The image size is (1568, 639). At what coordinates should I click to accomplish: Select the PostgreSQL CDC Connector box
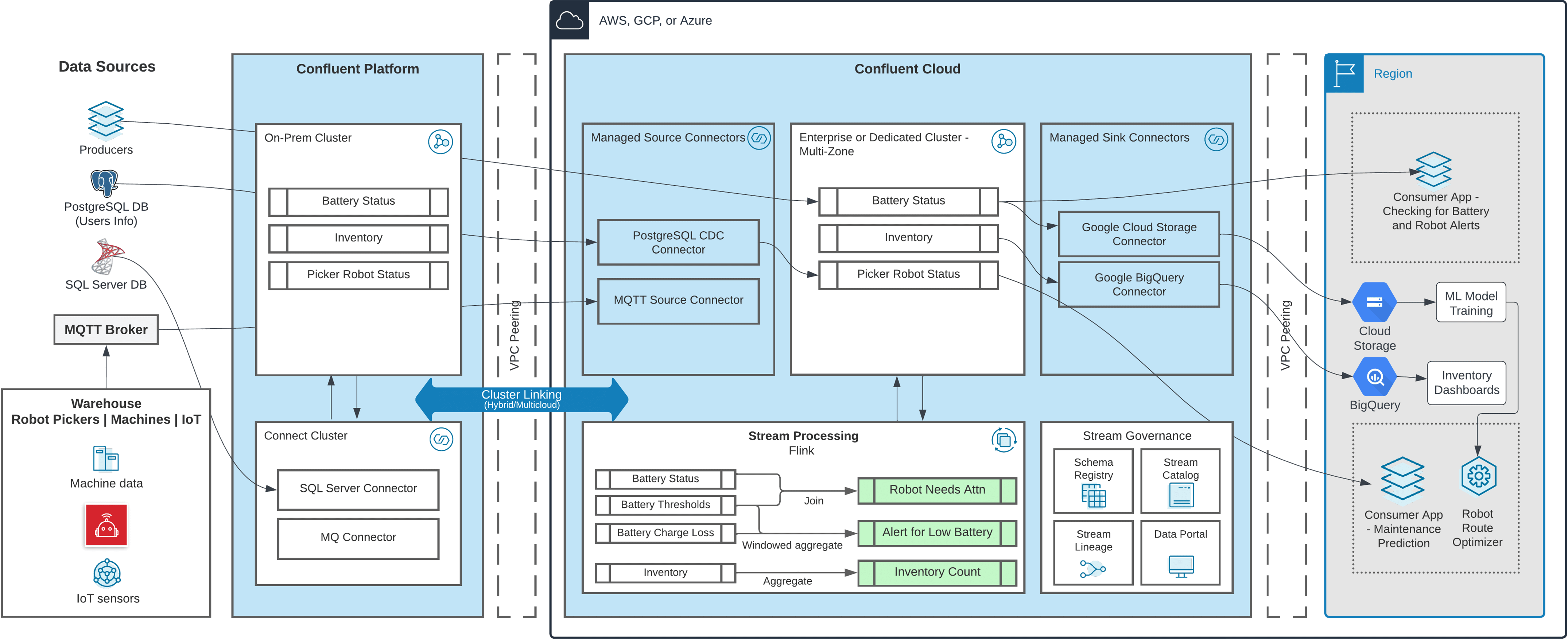[x=678, y=242]
